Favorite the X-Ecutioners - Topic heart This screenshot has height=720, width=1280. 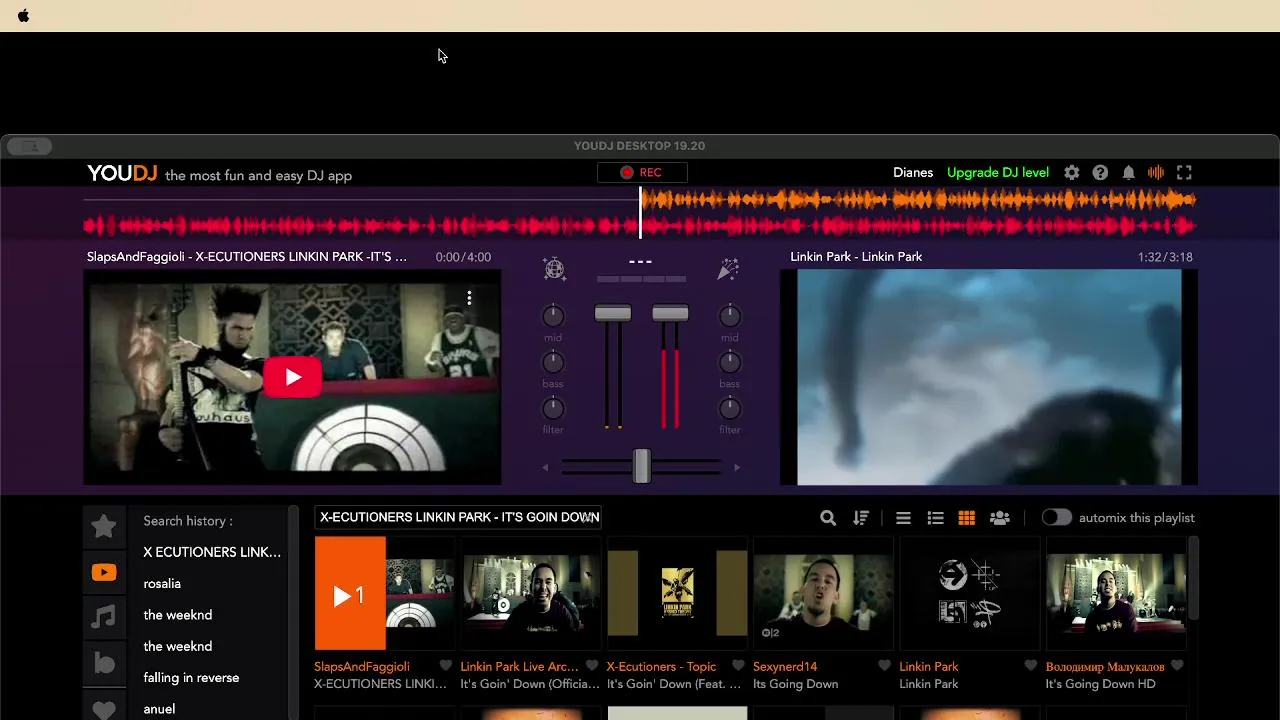(738, 666)
